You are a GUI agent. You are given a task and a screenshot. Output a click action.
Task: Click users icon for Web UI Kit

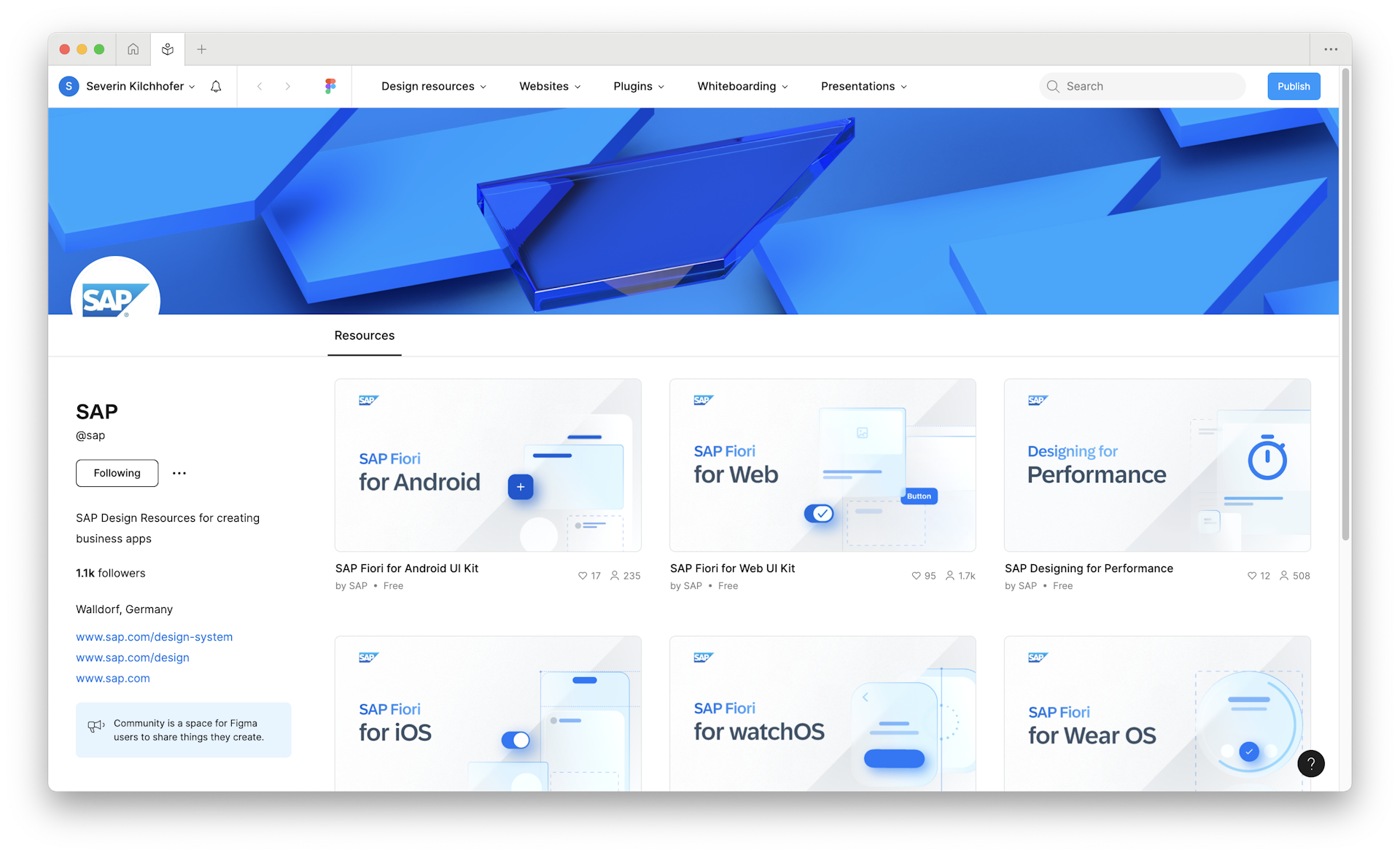click(x=950, y=576)
